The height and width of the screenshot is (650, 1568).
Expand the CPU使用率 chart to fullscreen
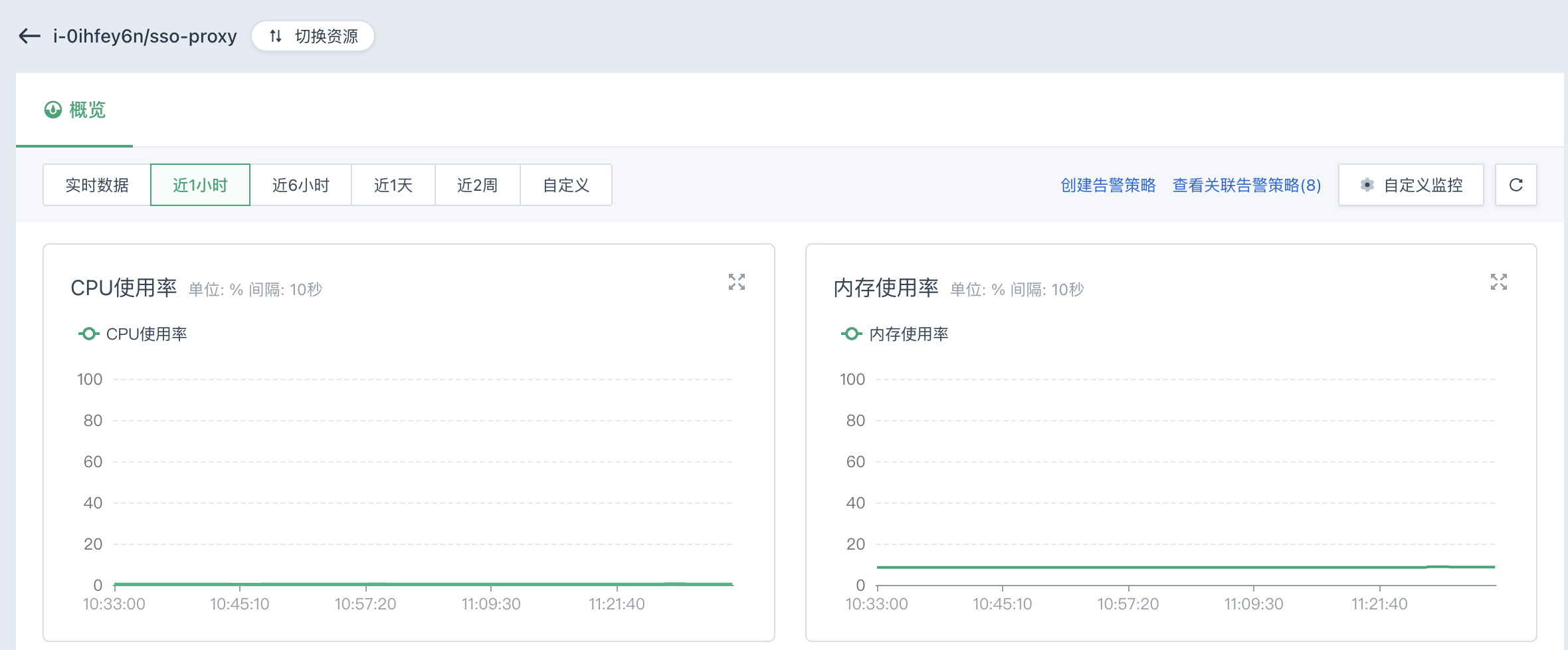[x=737, y=282]
